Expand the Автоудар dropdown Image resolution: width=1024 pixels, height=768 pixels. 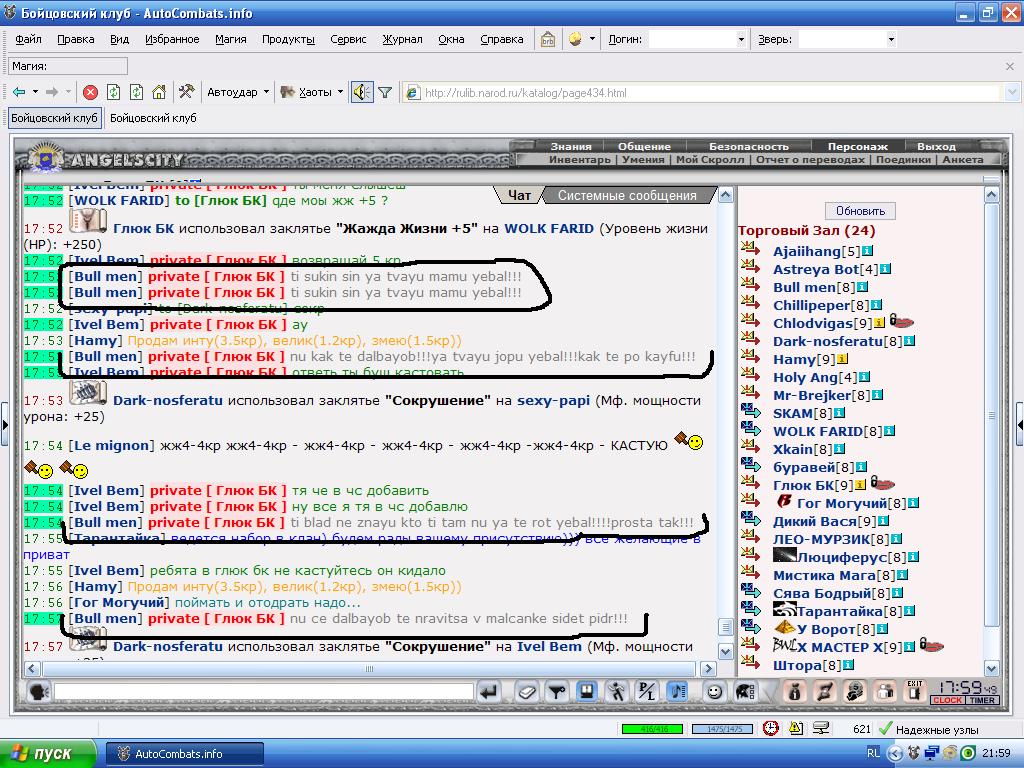pos(266,92)
